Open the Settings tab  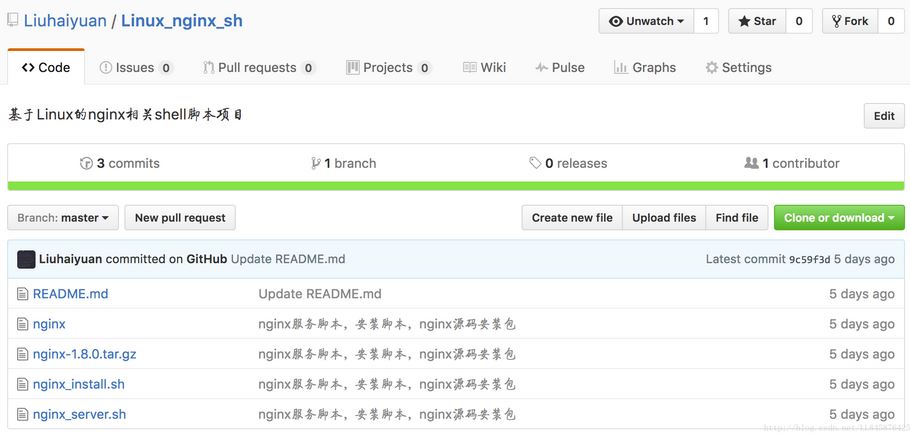pyautogui.click(x=738, y=67)
